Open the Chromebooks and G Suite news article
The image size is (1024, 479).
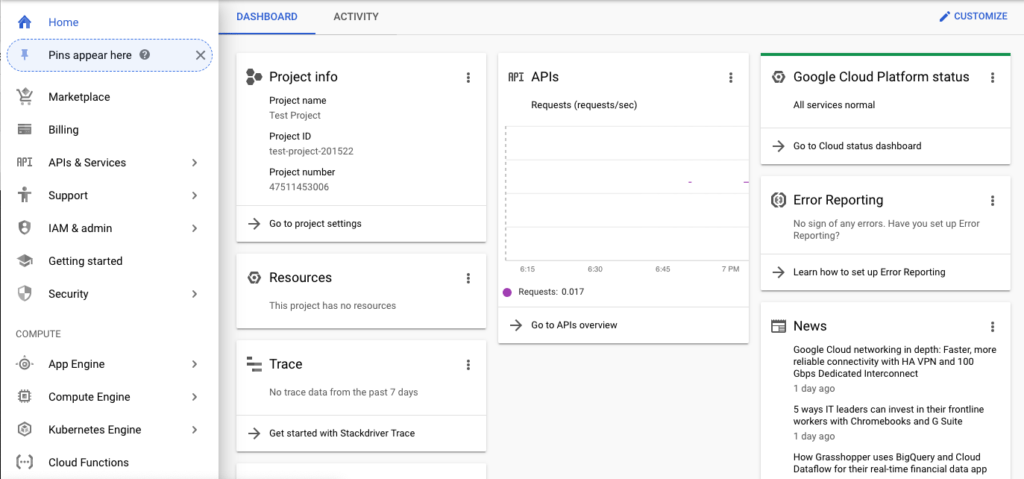tap(888, 415)
